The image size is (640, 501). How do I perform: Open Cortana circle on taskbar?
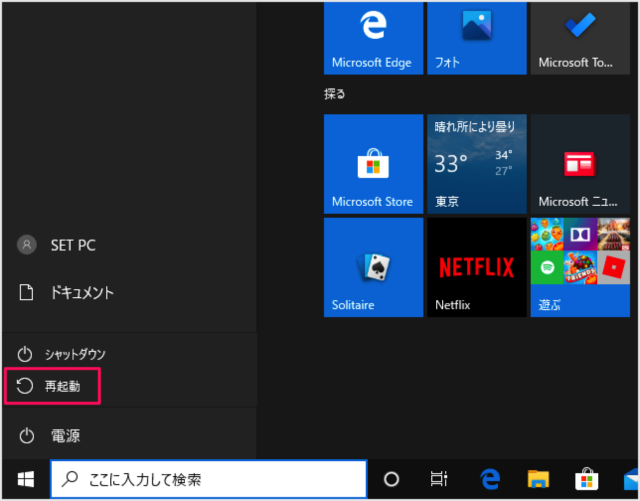[x=391, y=479]
